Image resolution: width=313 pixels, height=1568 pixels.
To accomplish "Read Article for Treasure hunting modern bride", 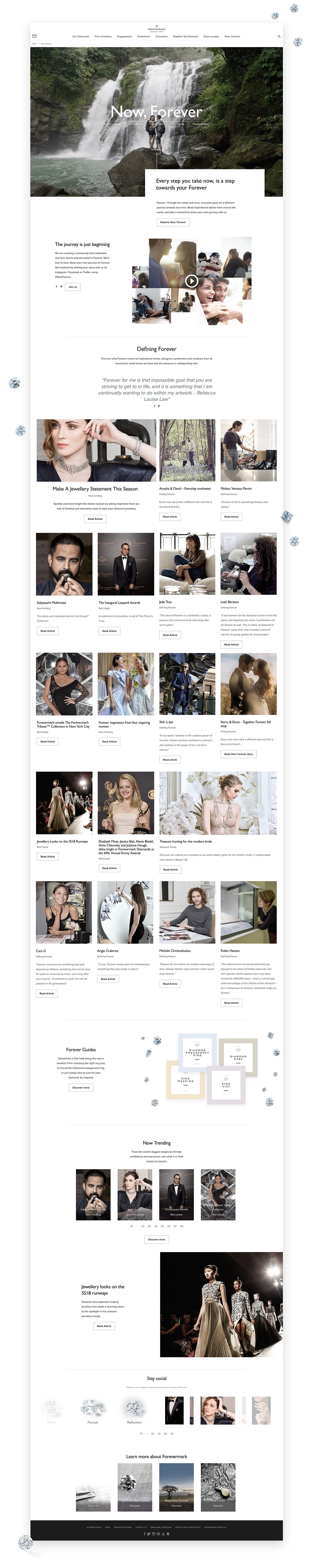I will coord(170,869).
